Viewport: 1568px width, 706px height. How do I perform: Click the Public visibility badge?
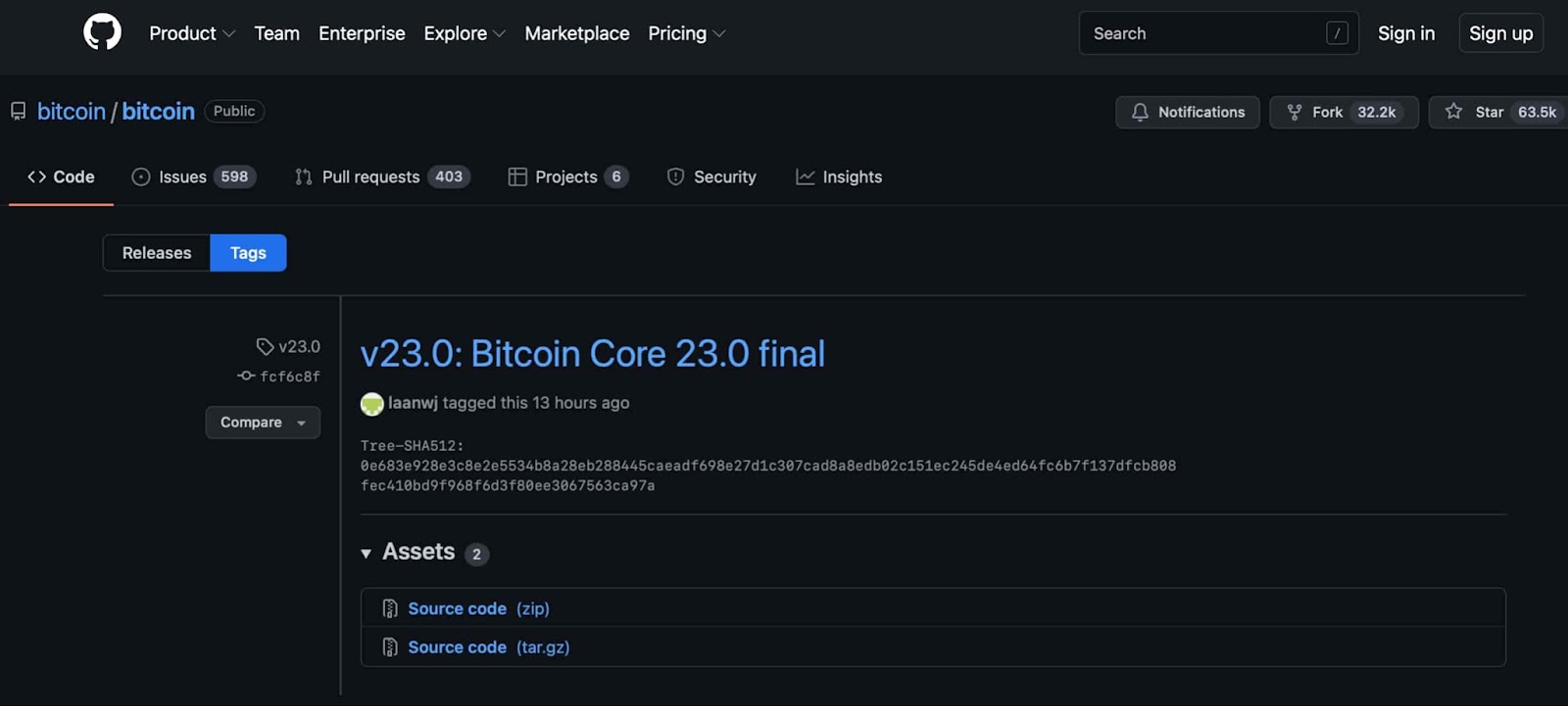234,112
